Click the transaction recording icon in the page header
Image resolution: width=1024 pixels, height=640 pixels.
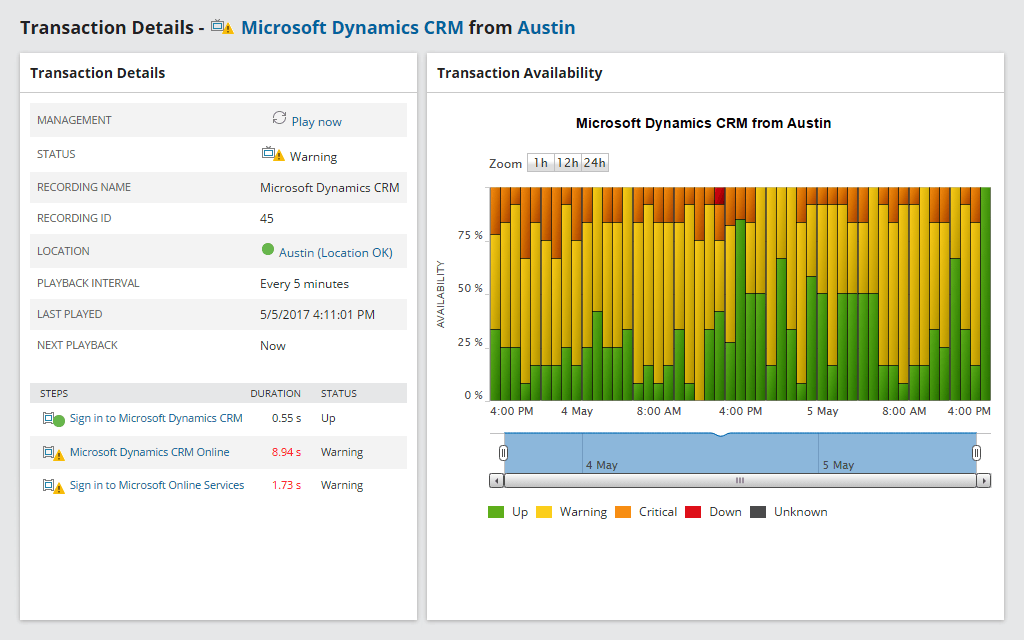click(219, 27)
